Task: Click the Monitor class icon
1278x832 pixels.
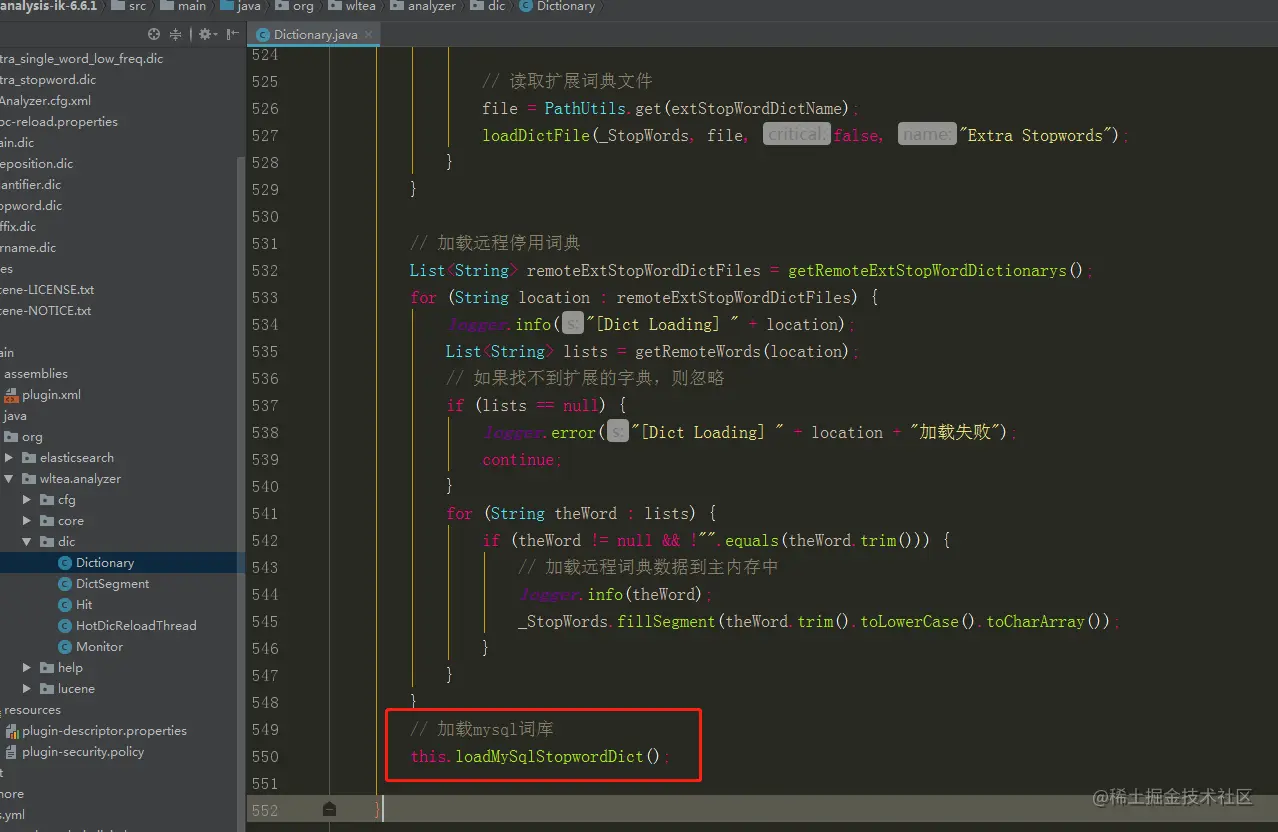Action: [65, 647]
